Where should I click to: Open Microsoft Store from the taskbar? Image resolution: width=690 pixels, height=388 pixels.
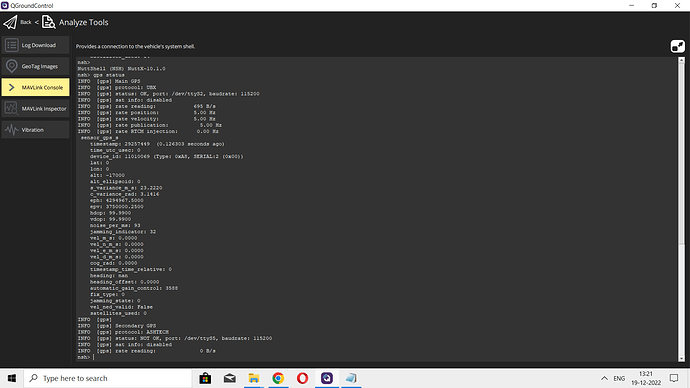coord(205,378)
